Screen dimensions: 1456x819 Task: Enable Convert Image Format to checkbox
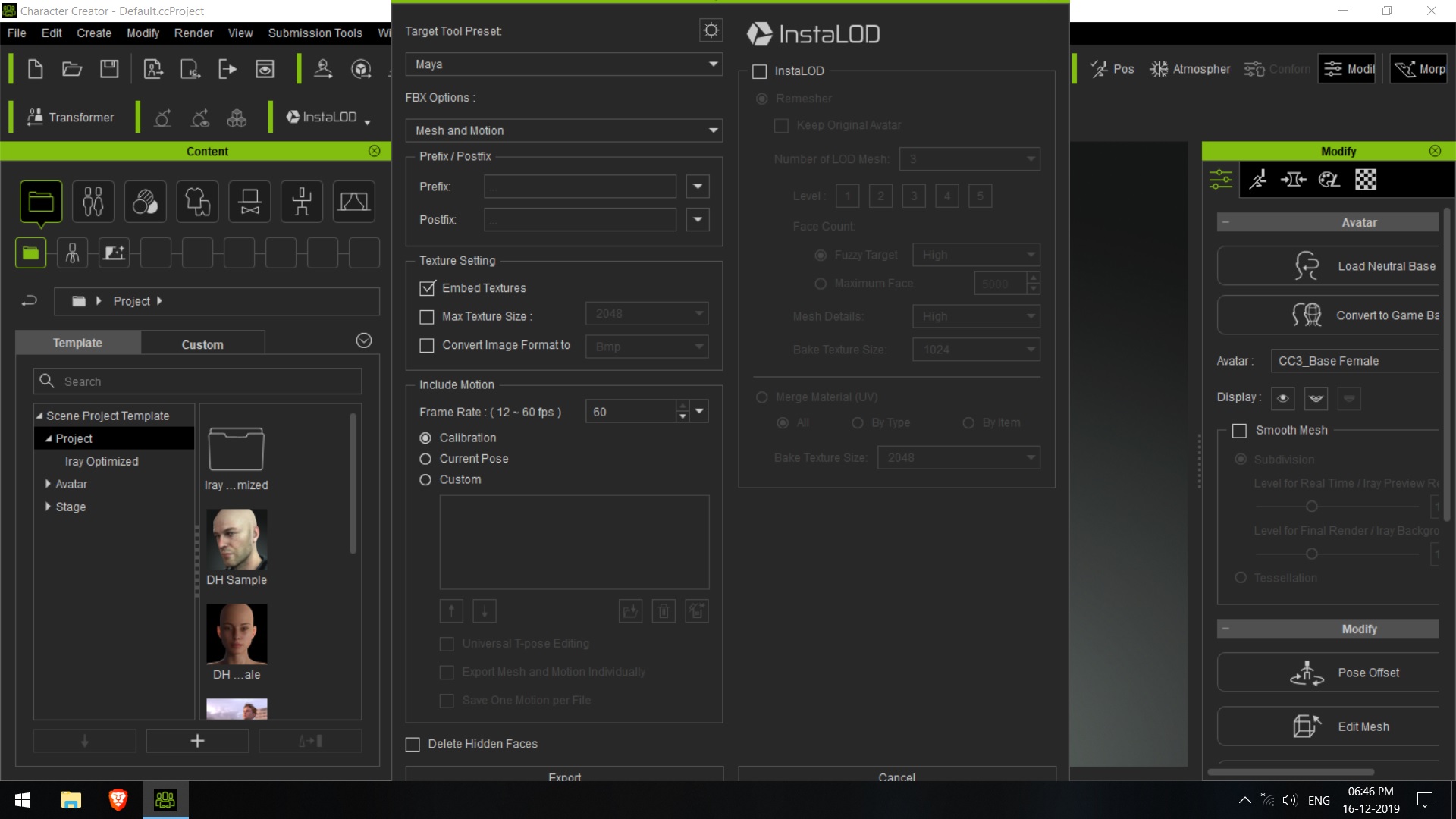(428, 346)
